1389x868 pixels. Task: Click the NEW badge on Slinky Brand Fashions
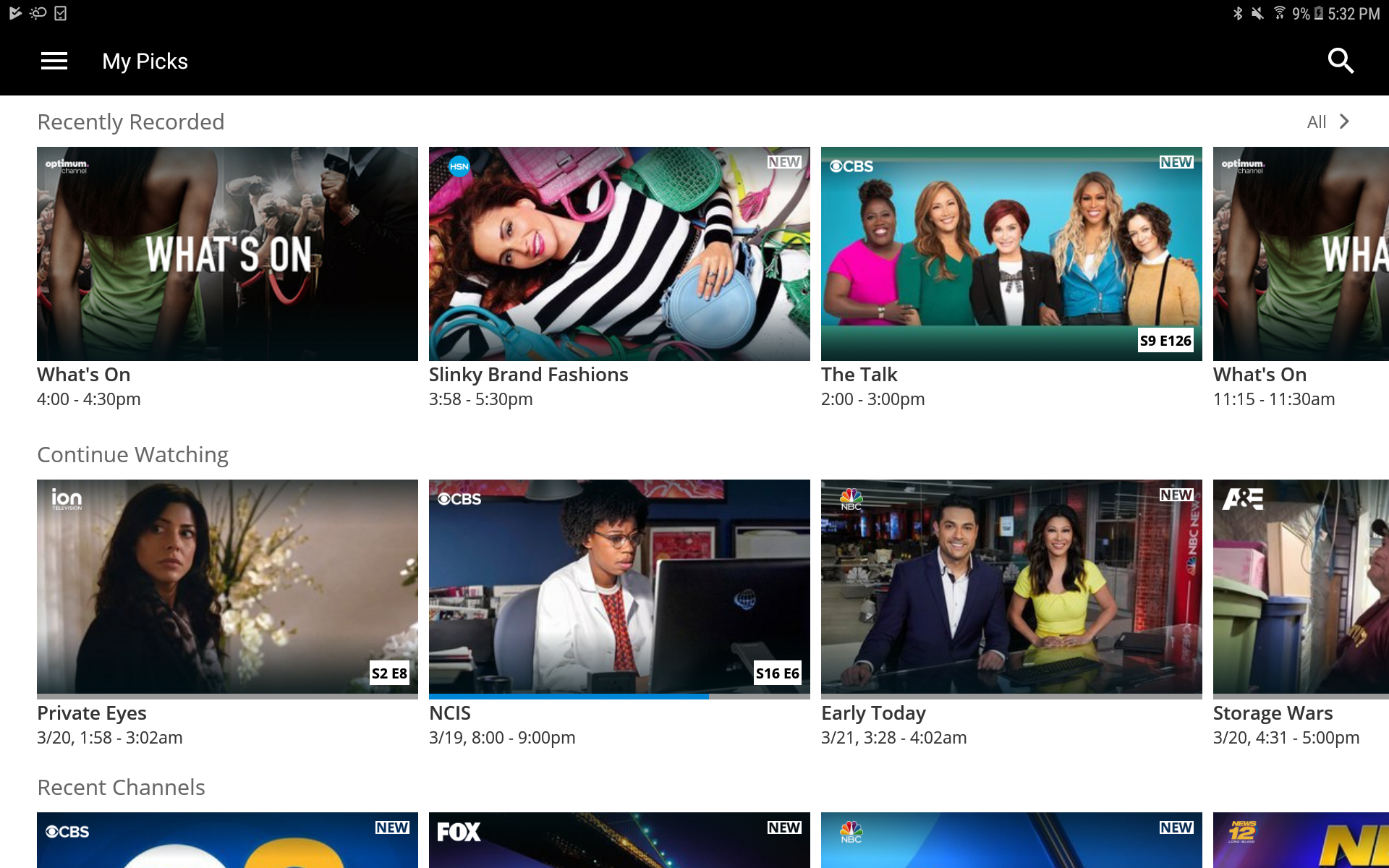pyautogui.click(x=783, y=162)
